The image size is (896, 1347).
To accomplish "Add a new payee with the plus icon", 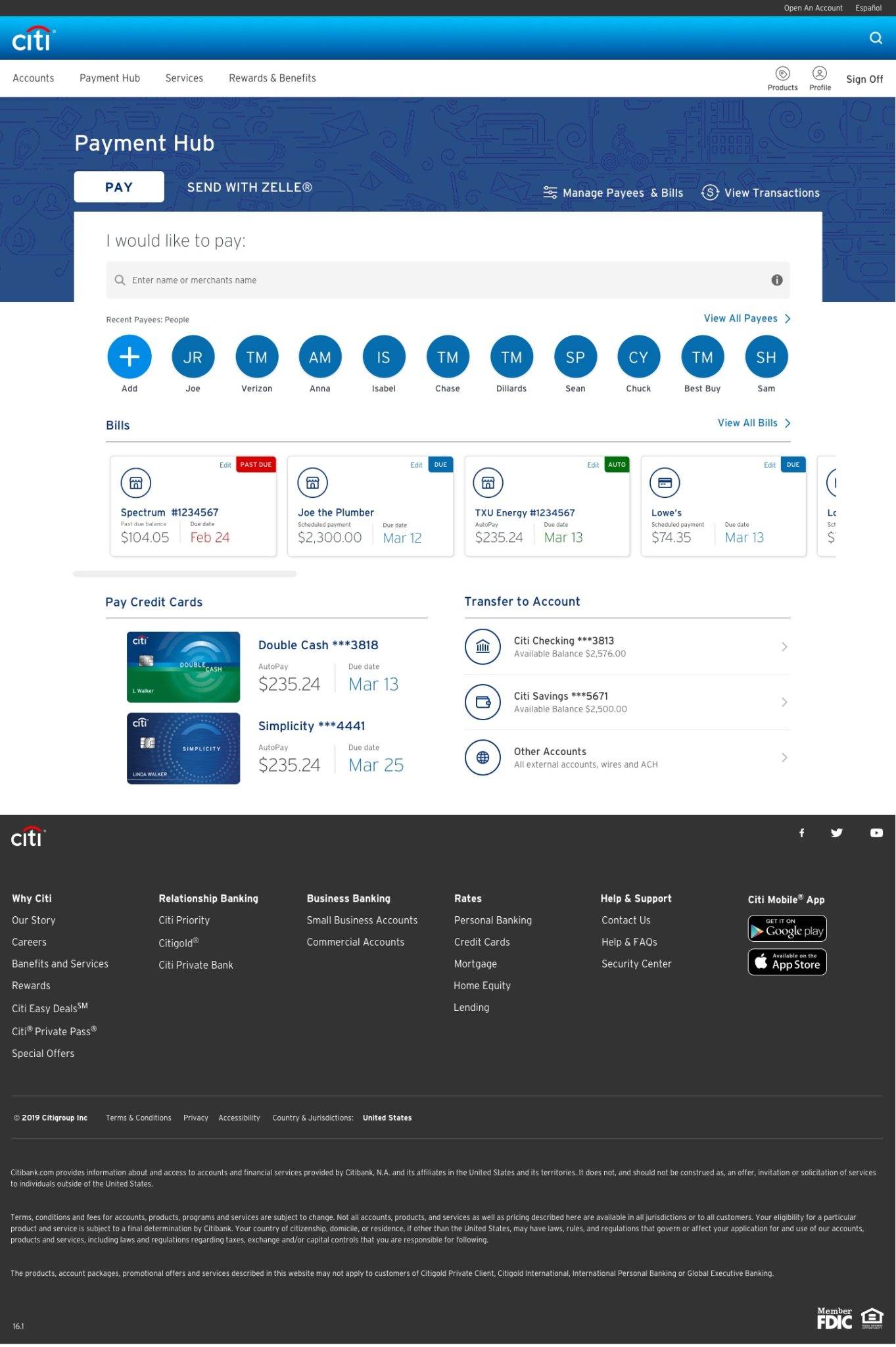I will point(130,357).
